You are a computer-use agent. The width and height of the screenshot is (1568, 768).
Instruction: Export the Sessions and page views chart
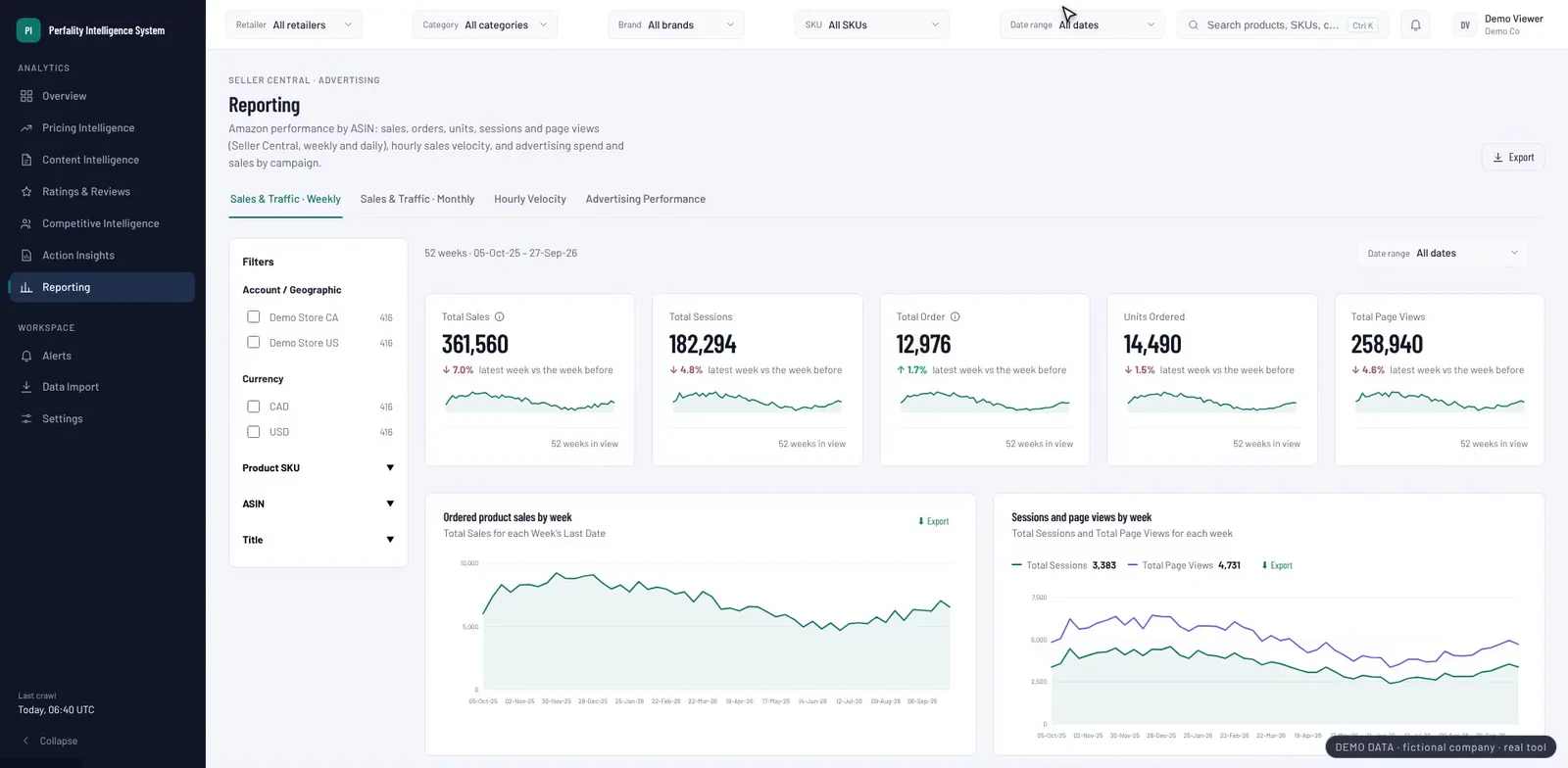pyautogui.click(x=1277, y=565)
